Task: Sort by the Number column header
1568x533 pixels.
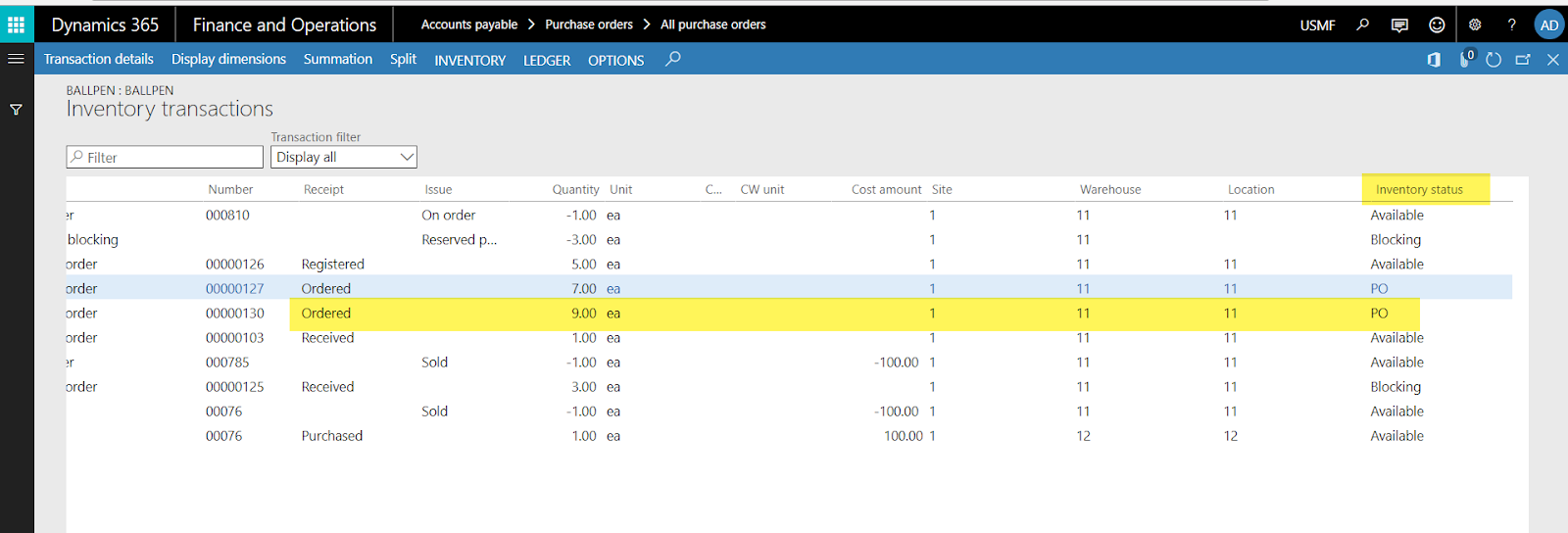Action: click(230, 189)
